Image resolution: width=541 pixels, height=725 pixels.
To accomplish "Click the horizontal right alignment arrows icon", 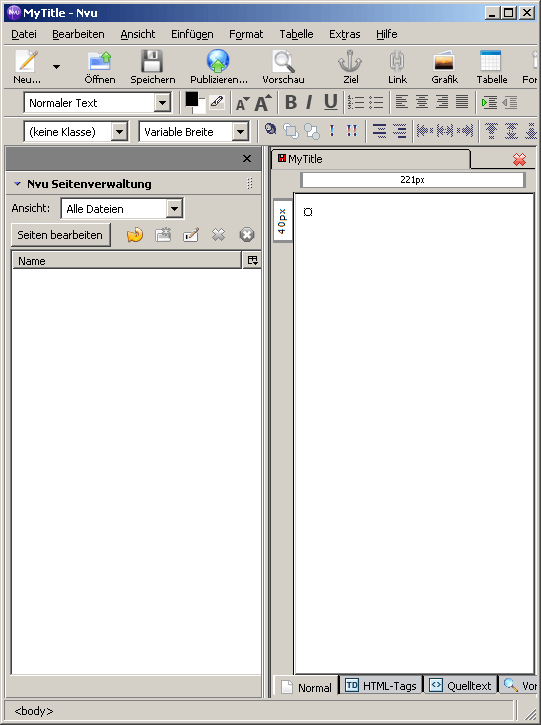I will 465,131.
